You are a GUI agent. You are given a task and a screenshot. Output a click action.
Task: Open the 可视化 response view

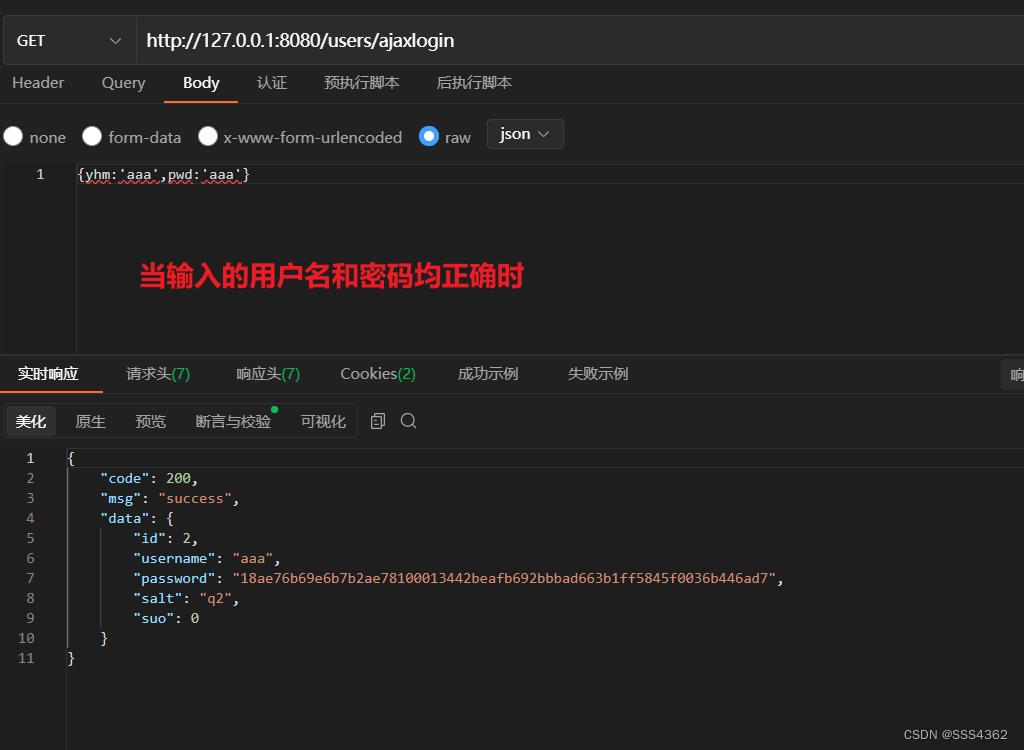click(x=323, y=421)
